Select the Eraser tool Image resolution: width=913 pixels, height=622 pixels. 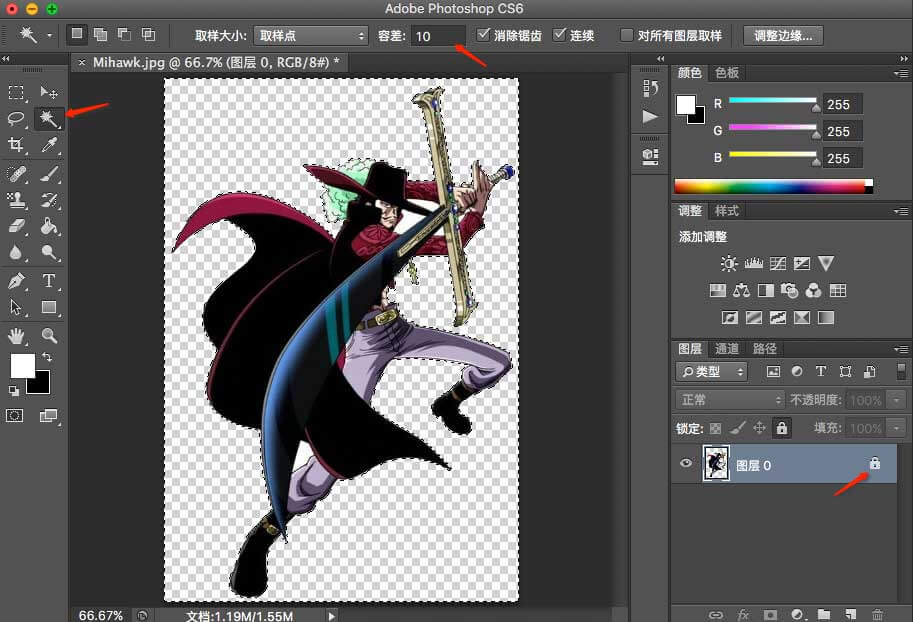(x=16, y=226)
